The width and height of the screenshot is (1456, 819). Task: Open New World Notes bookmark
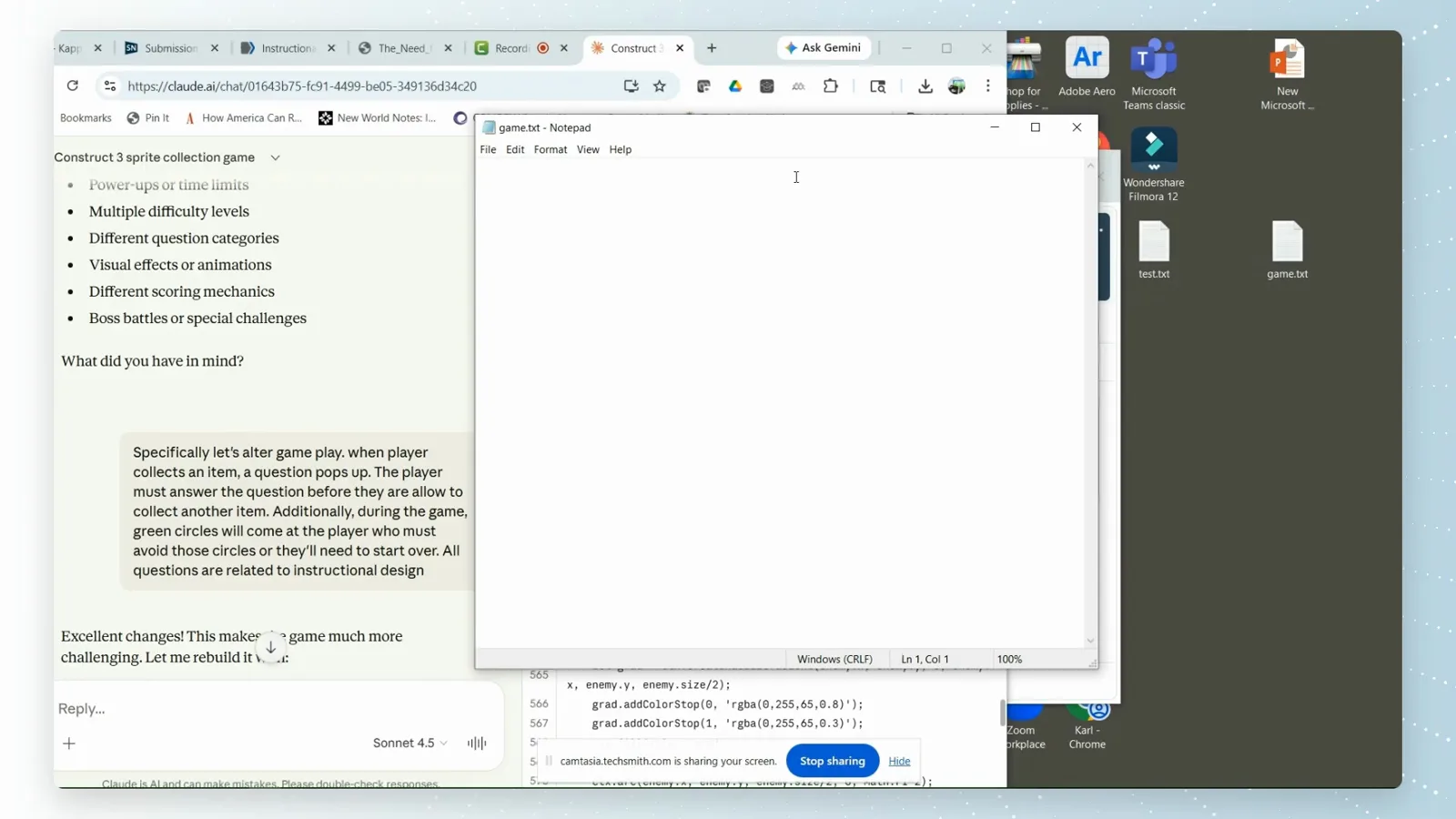[378, 117]
